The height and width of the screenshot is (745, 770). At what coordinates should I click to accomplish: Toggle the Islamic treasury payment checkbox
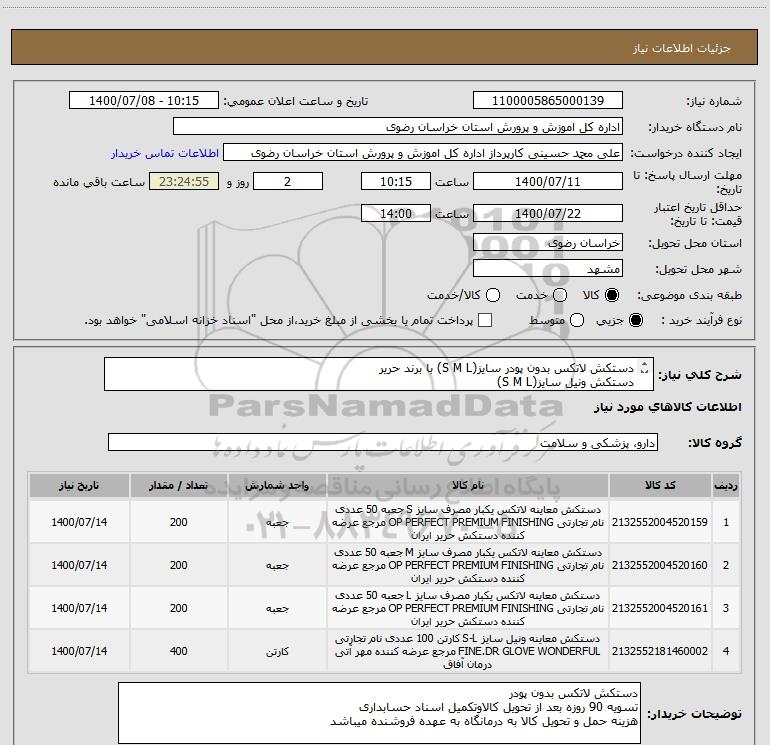click(x=485, y=320)
